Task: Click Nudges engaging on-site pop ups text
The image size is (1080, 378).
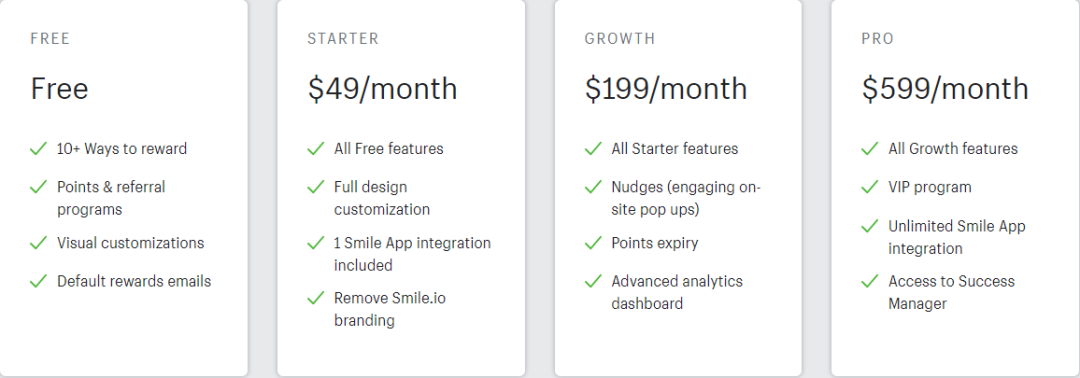Action: pos(686,198)
